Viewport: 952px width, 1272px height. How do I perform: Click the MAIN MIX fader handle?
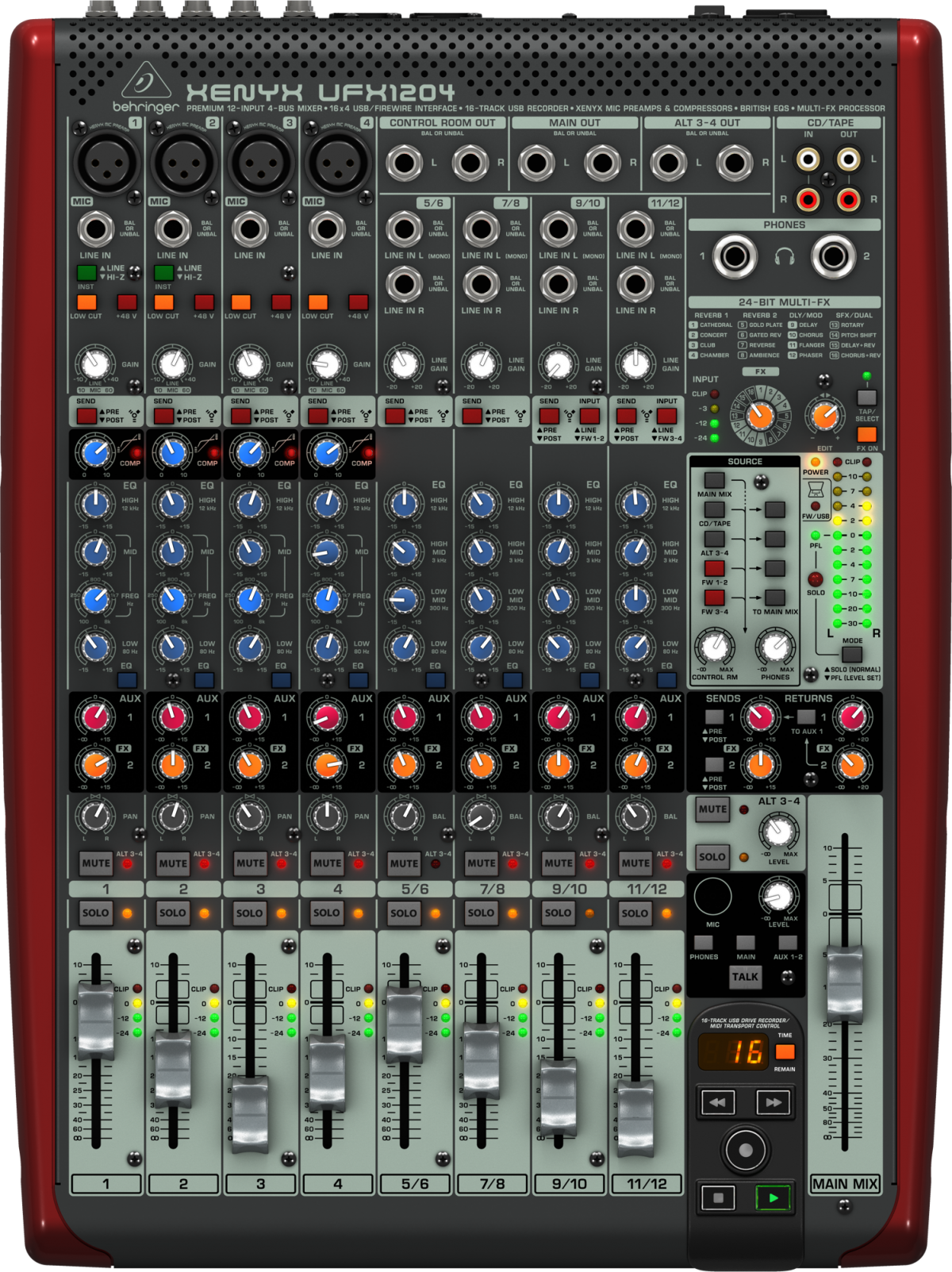pos(844,984)
